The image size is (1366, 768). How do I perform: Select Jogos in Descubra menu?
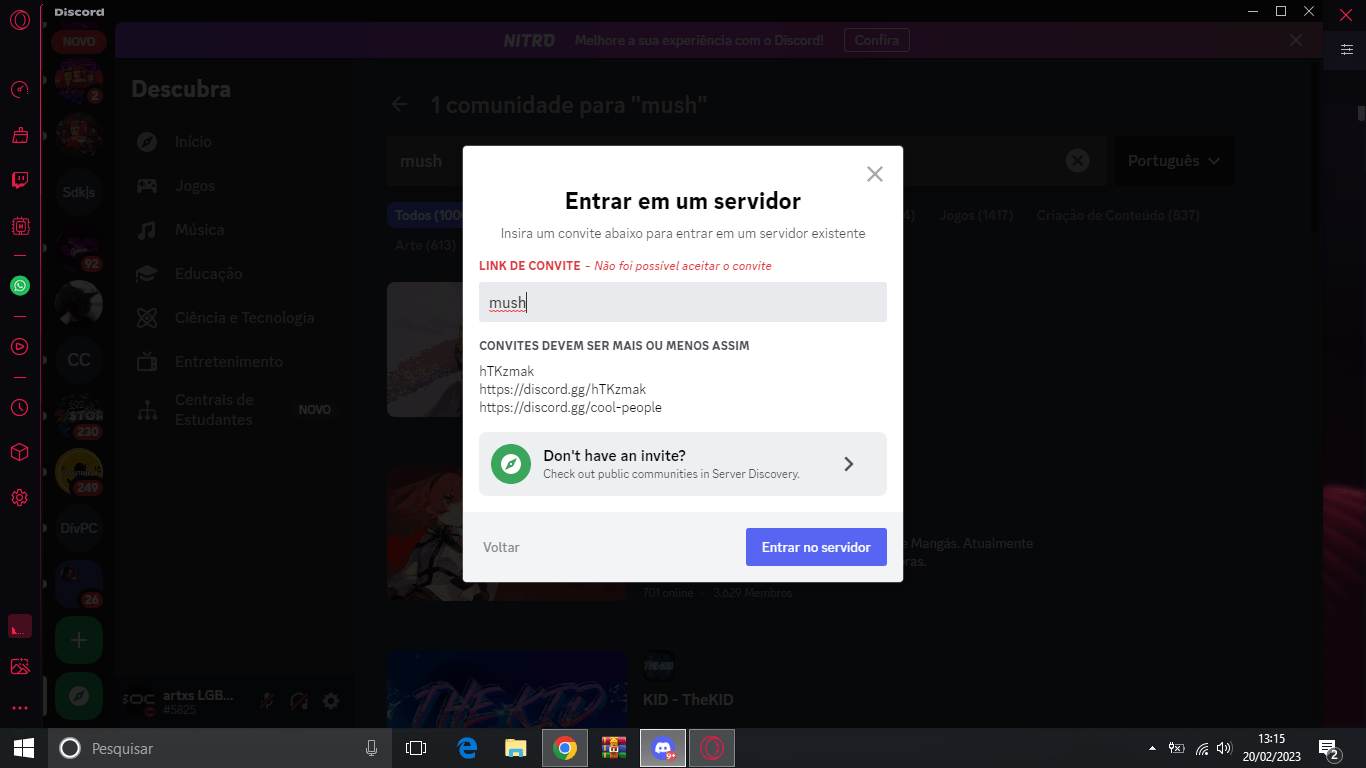pos(234,186)
